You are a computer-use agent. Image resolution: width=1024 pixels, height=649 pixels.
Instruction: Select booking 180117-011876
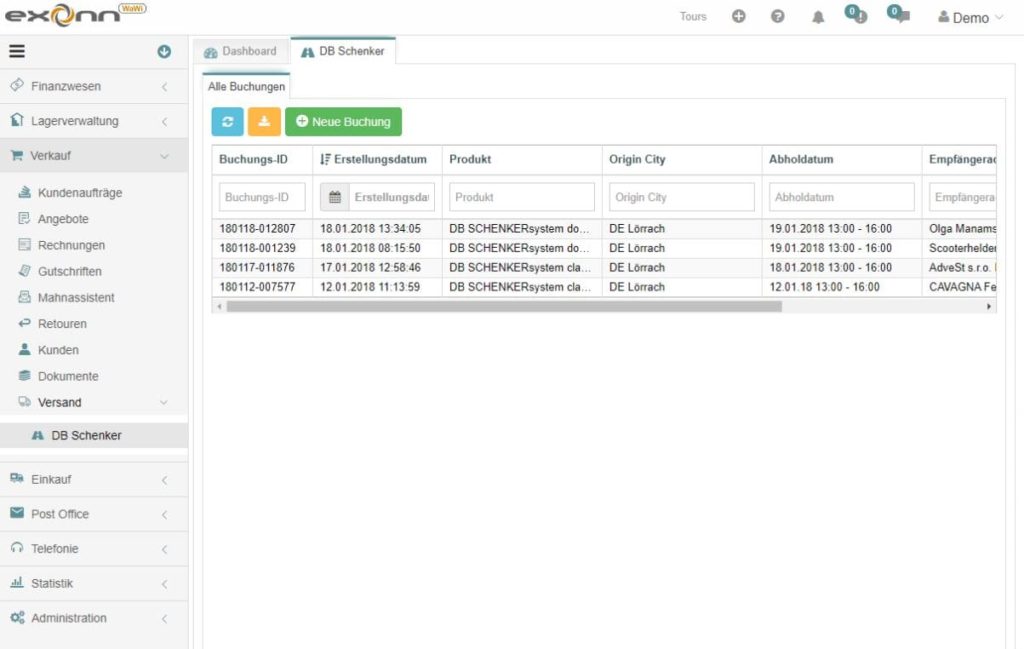click(x=257, y=268)
